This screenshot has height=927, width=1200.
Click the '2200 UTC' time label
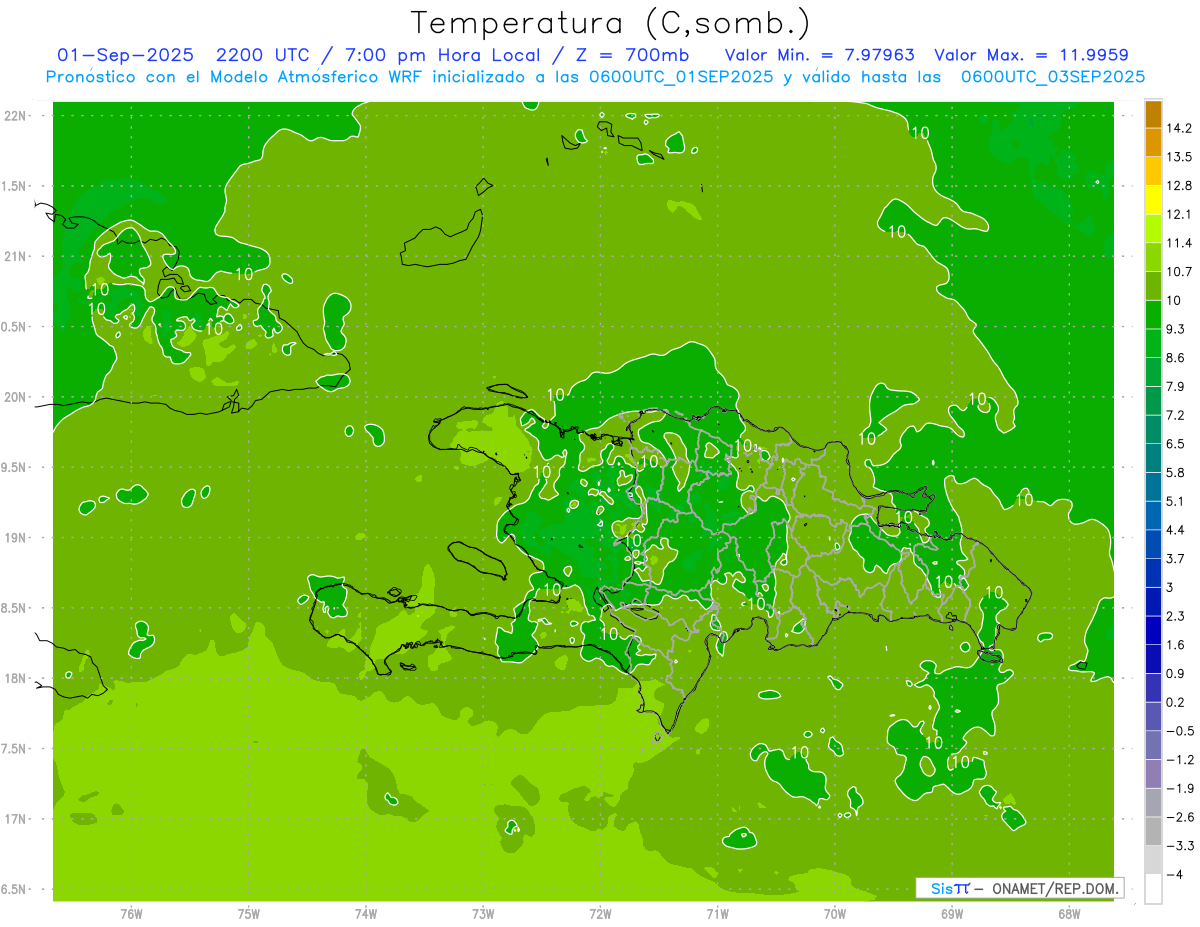coord(262,55)
